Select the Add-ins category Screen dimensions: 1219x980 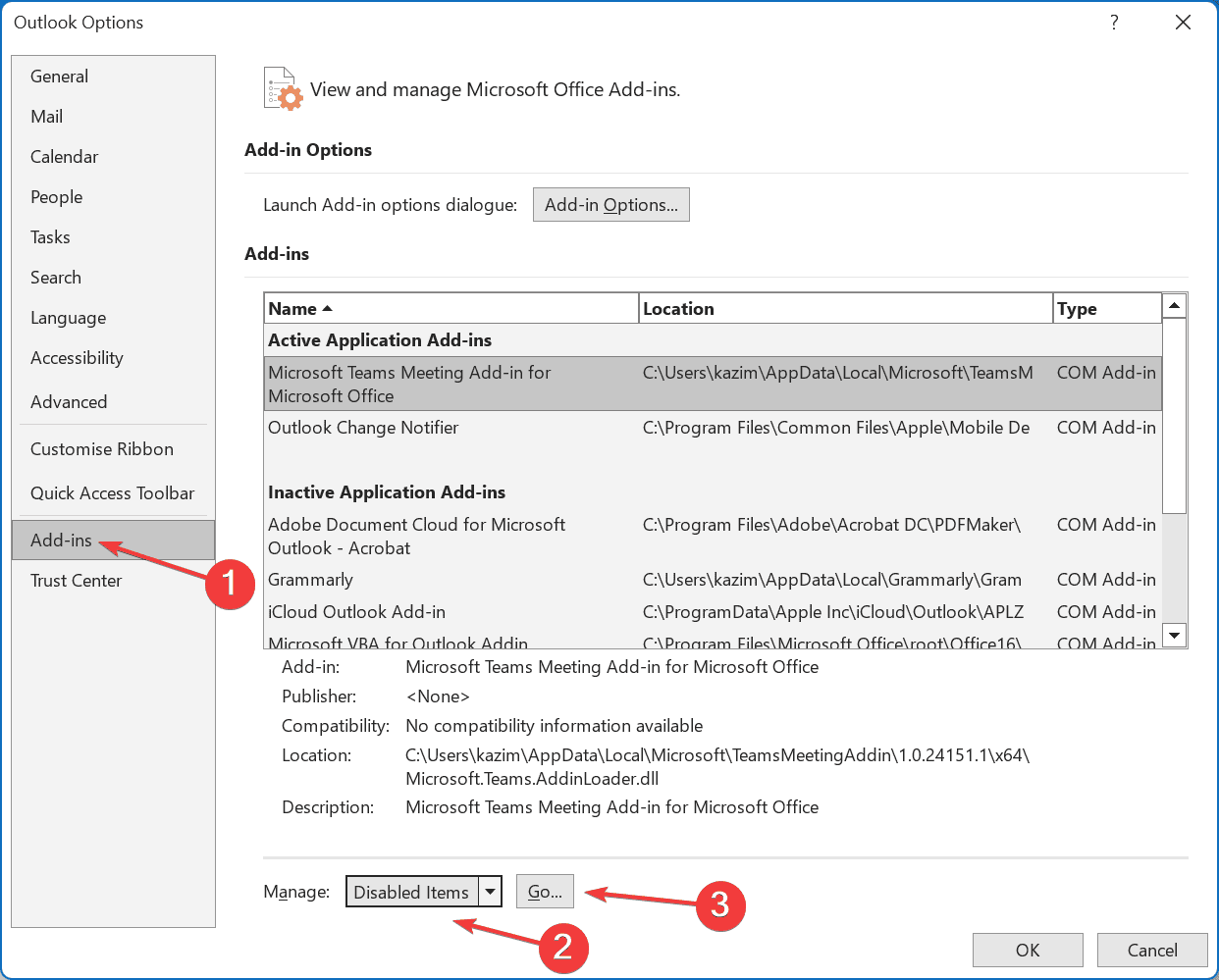[x=113, y=541]
